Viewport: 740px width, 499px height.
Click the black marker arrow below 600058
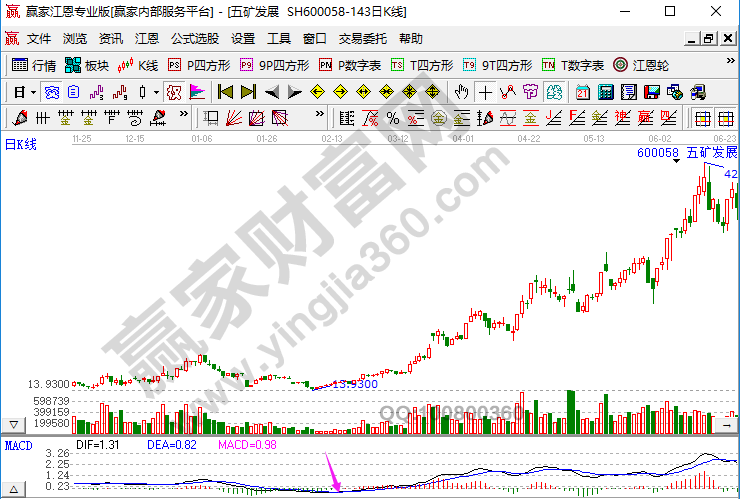click(676, 161)
